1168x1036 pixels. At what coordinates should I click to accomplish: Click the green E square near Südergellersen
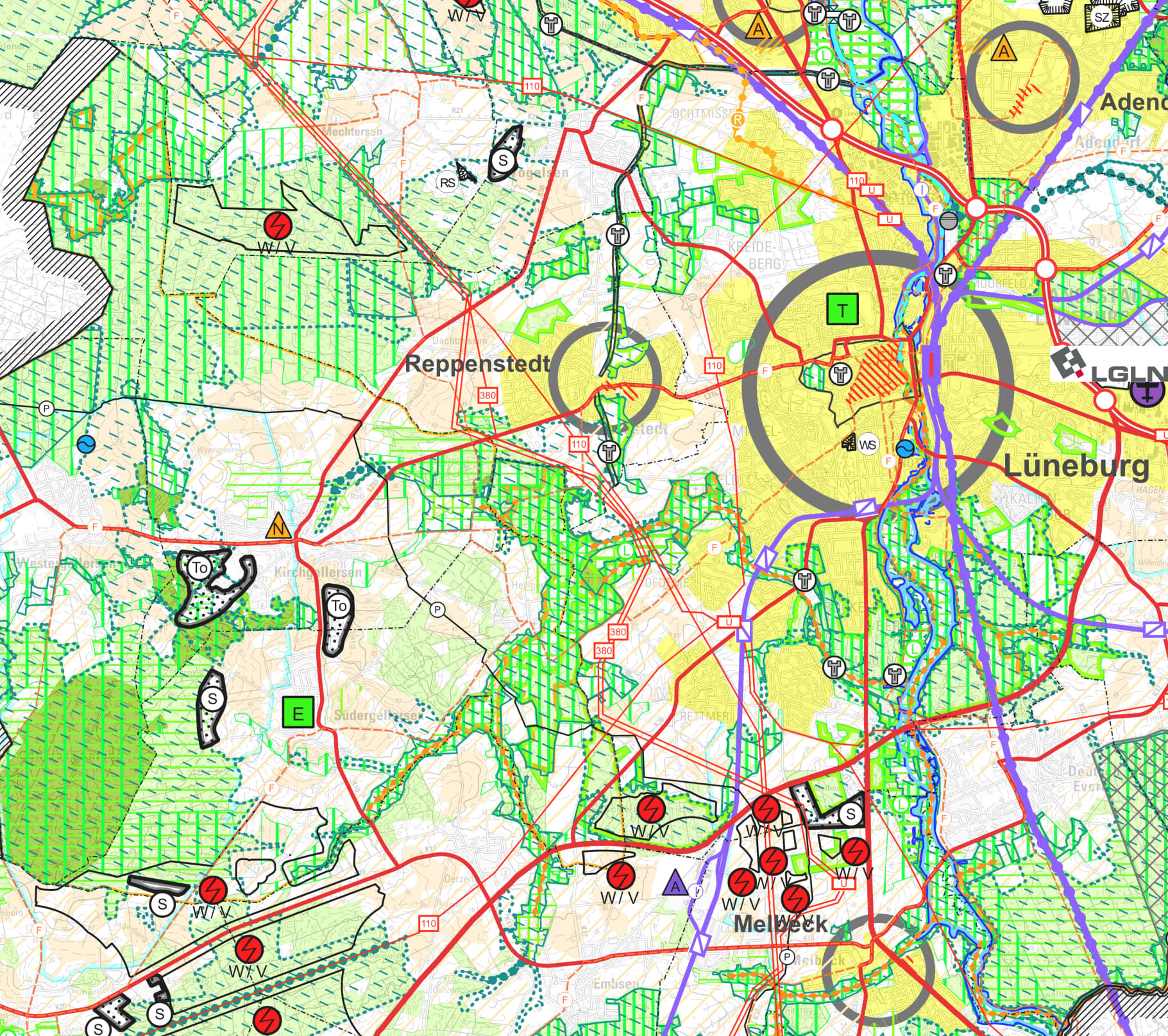pyautogui.click(x=298, y=712)
